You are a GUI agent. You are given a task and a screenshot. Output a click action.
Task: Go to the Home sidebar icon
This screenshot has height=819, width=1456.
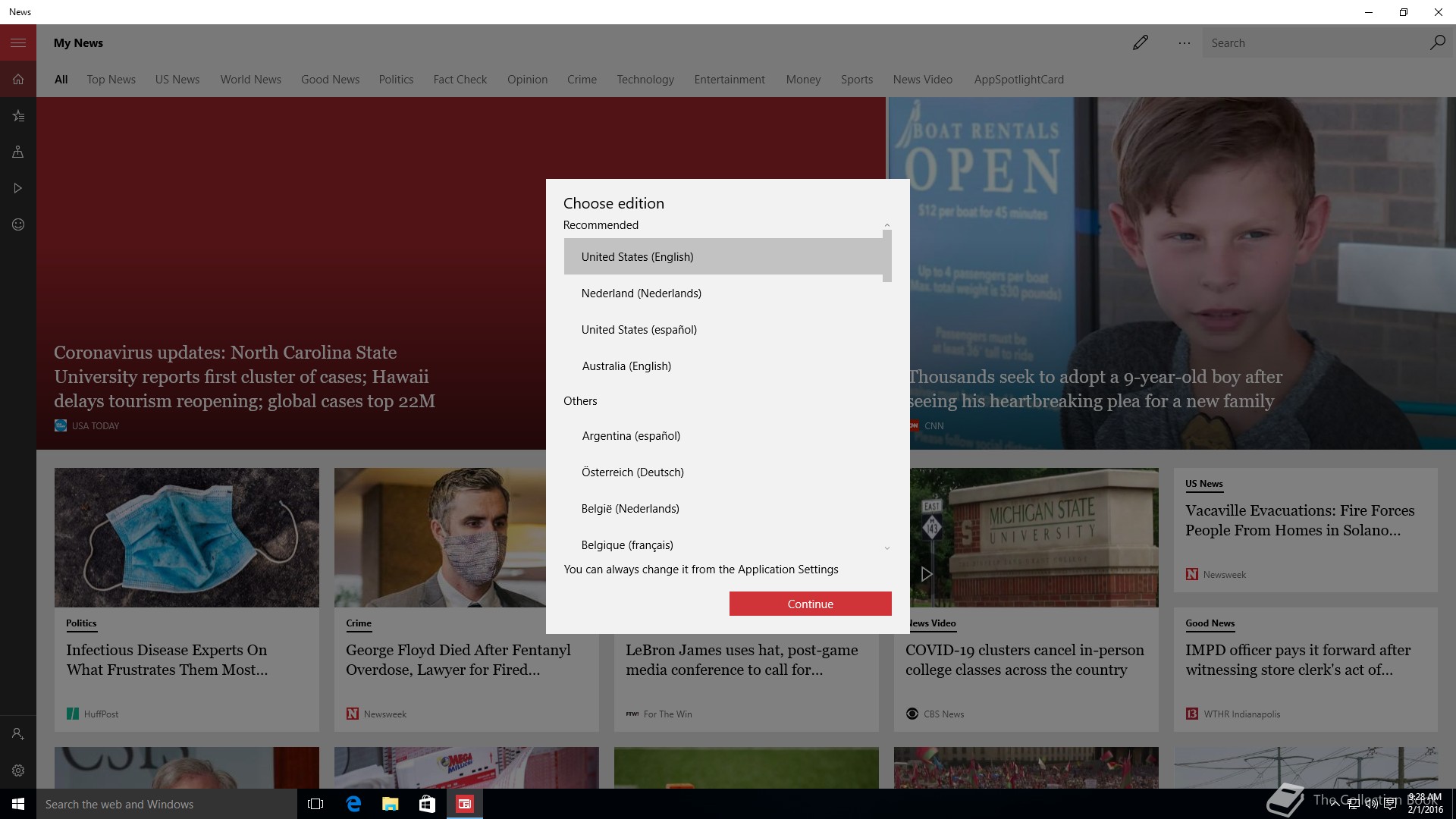tap(18, 79)
